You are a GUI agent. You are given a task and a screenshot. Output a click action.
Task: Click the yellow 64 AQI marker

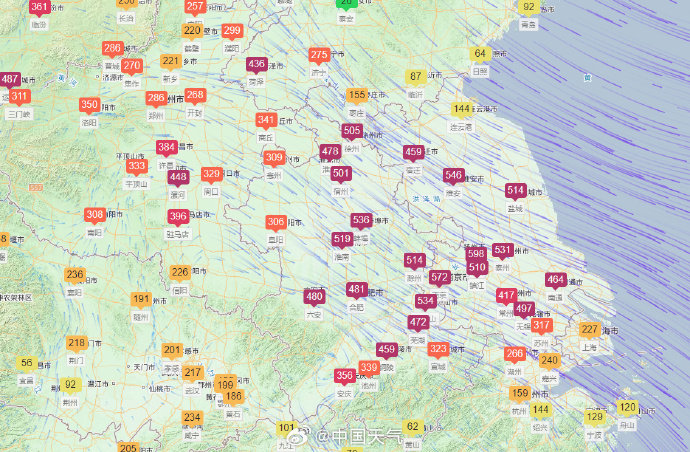tap(481, 54)
